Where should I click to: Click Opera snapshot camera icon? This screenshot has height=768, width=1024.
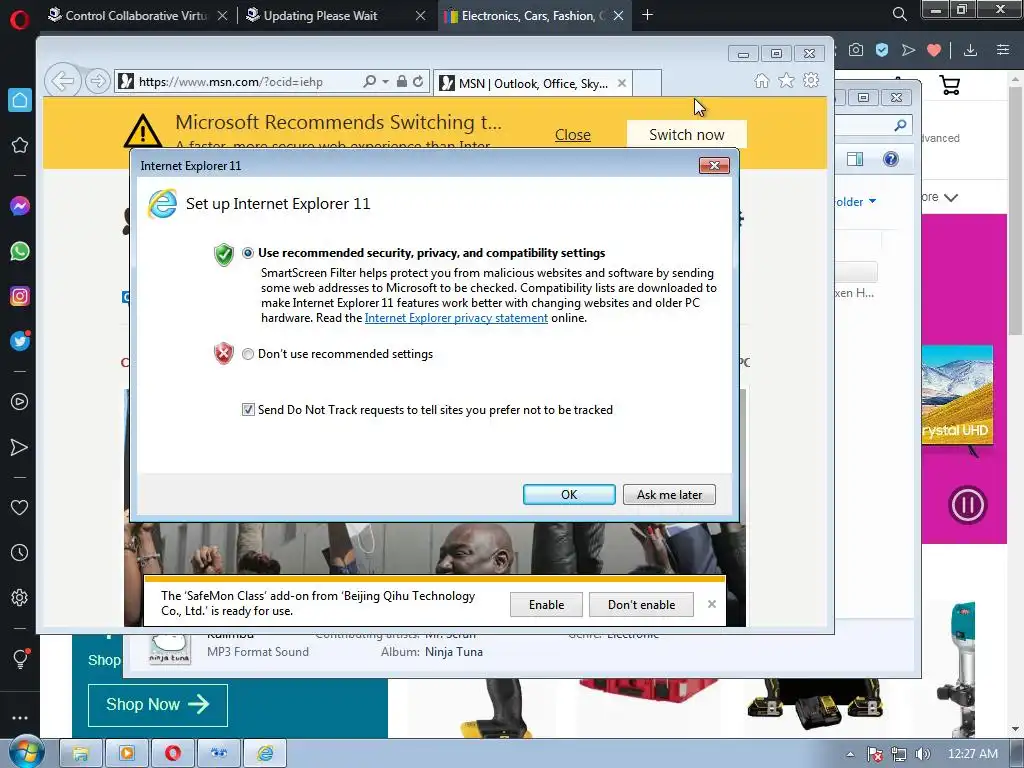point(856,50)
